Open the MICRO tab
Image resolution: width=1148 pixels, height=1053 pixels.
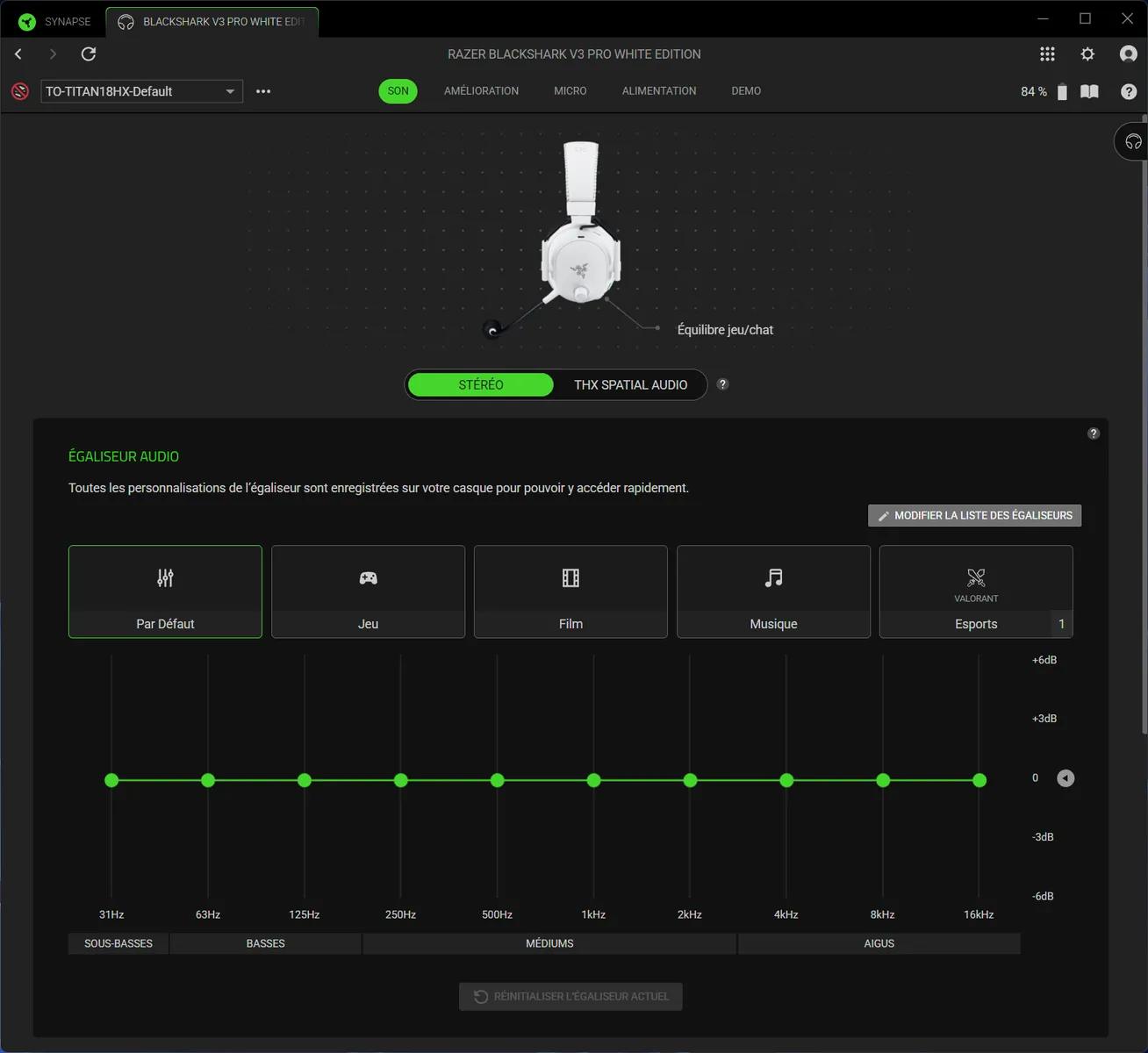click(x=570, y=91)
